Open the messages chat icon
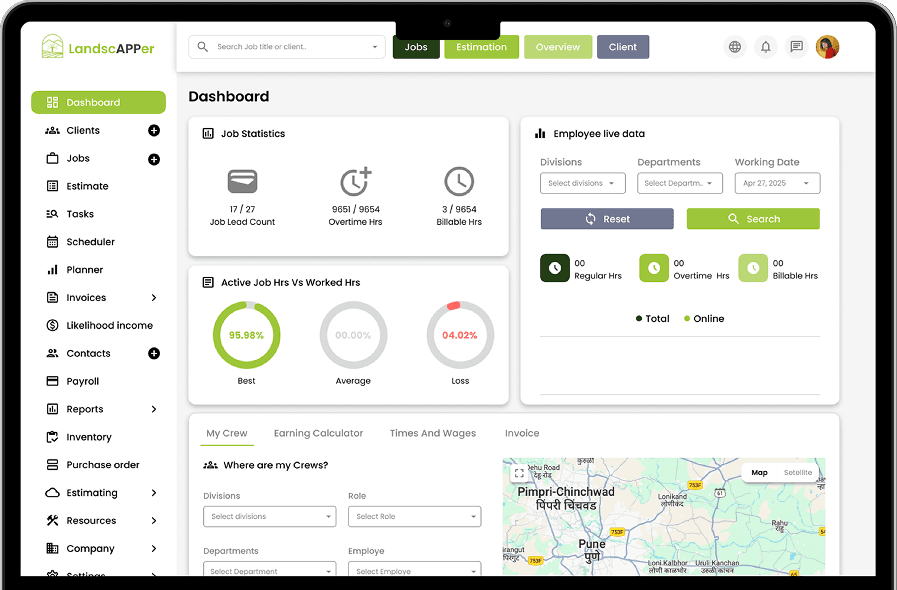 tap(796, 47)
